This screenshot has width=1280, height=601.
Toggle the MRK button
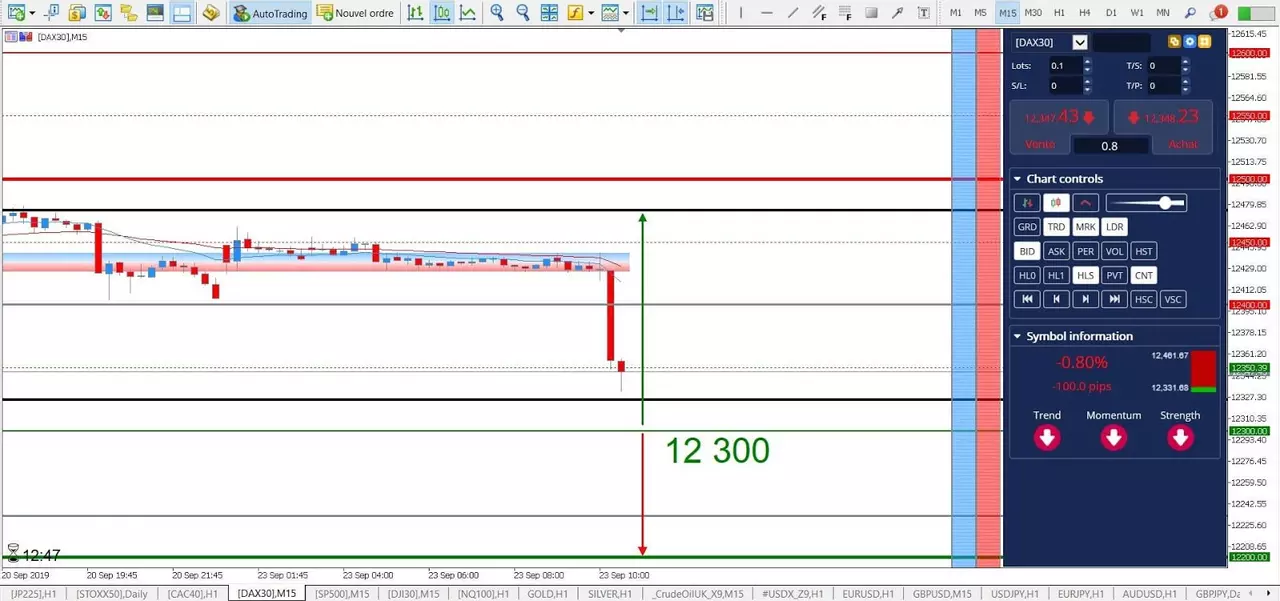pos(1085,227)
